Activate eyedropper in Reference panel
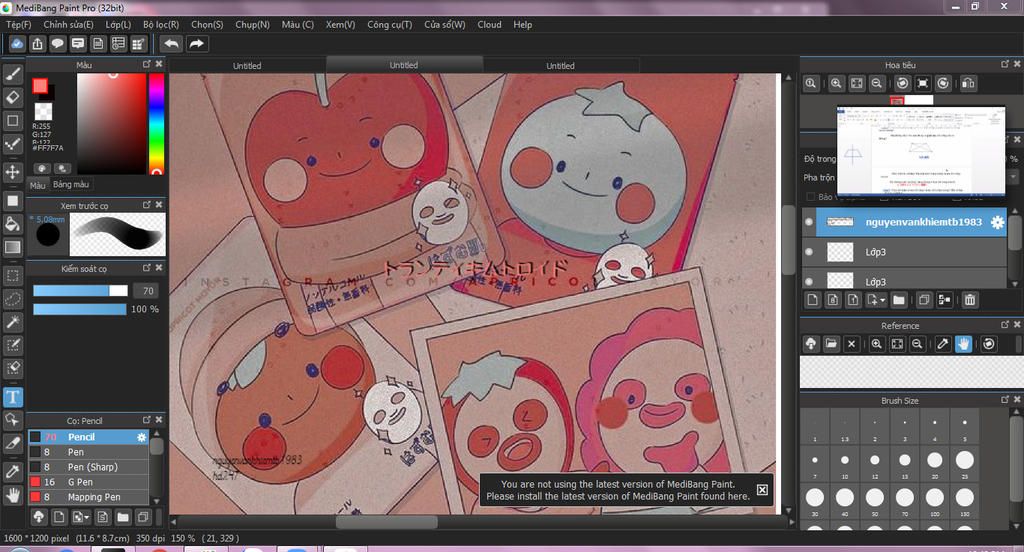The image size is (1024, 552). [942, 344]
